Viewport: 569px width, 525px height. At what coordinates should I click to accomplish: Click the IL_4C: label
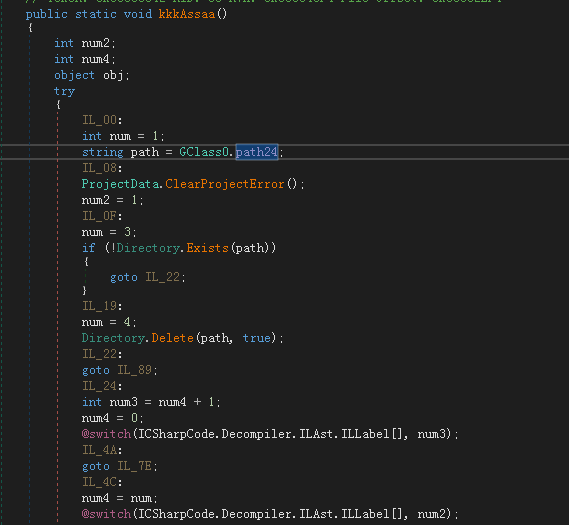click(x=102, y=482)
